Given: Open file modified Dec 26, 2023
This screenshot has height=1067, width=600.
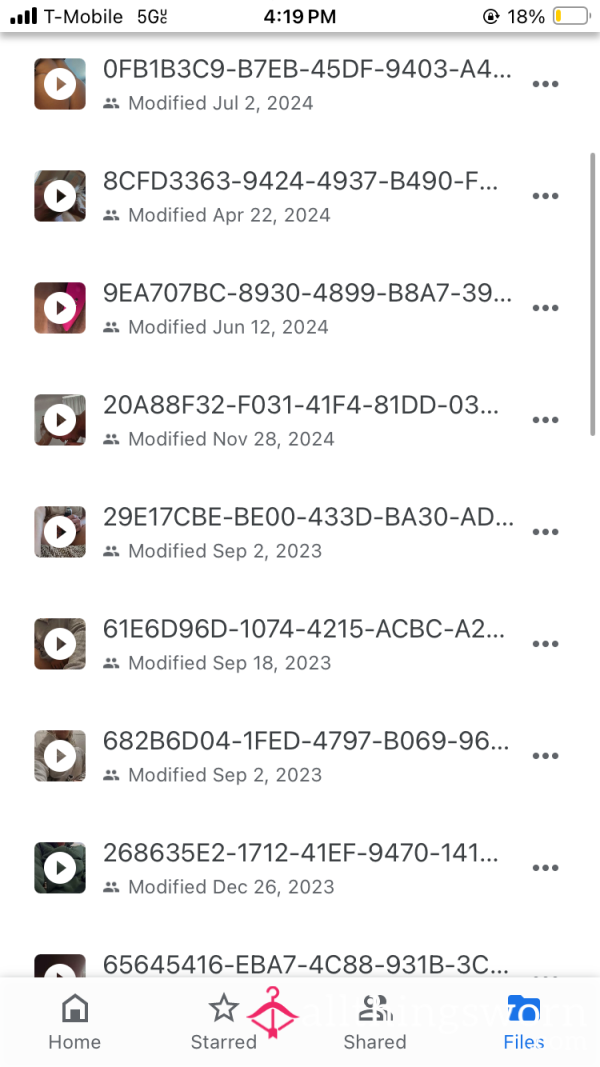Looking at the screenshot, I should (300, 868).
